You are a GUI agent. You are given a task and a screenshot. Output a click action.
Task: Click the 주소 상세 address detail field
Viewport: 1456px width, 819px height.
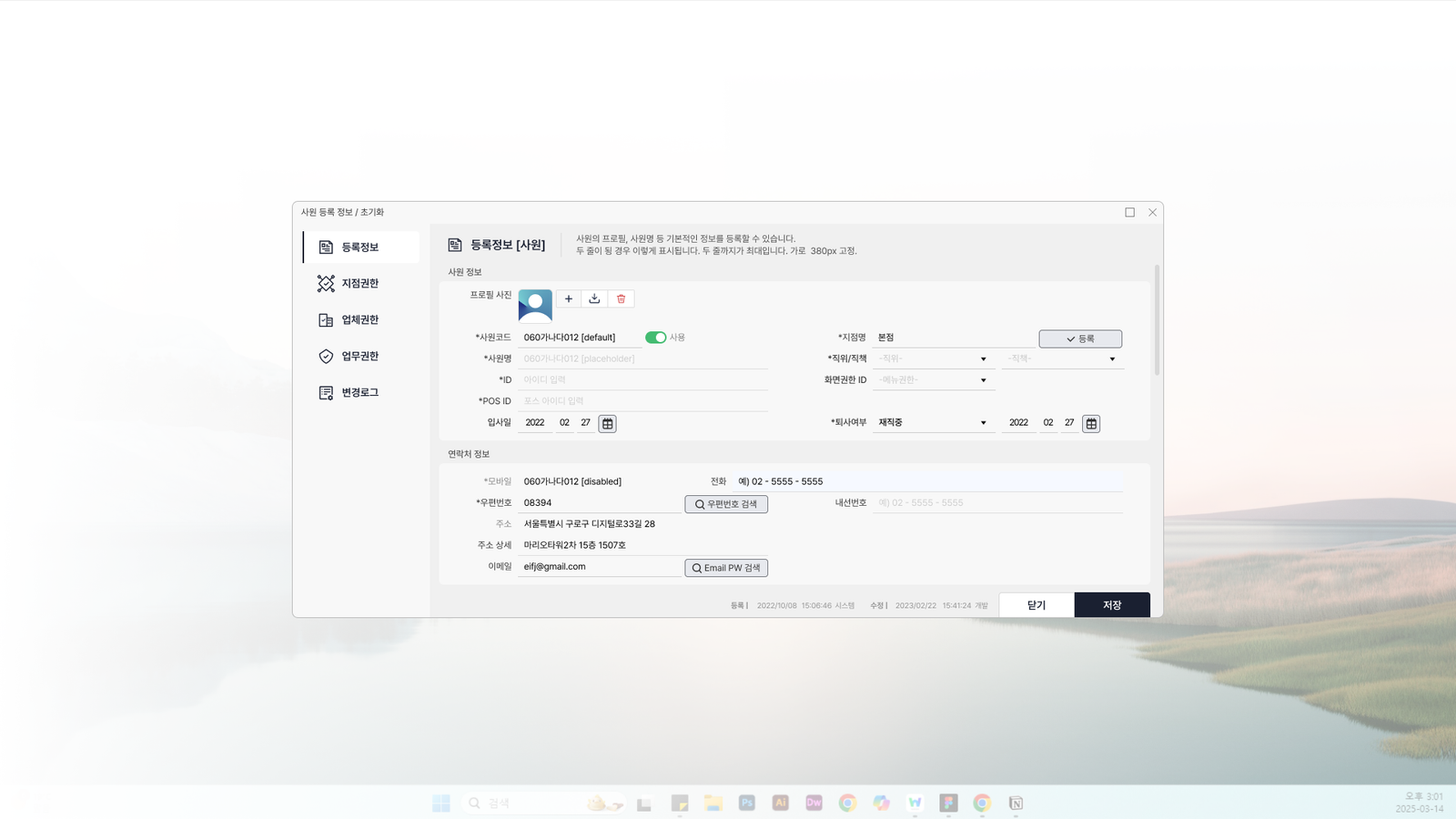click(643, 546)
